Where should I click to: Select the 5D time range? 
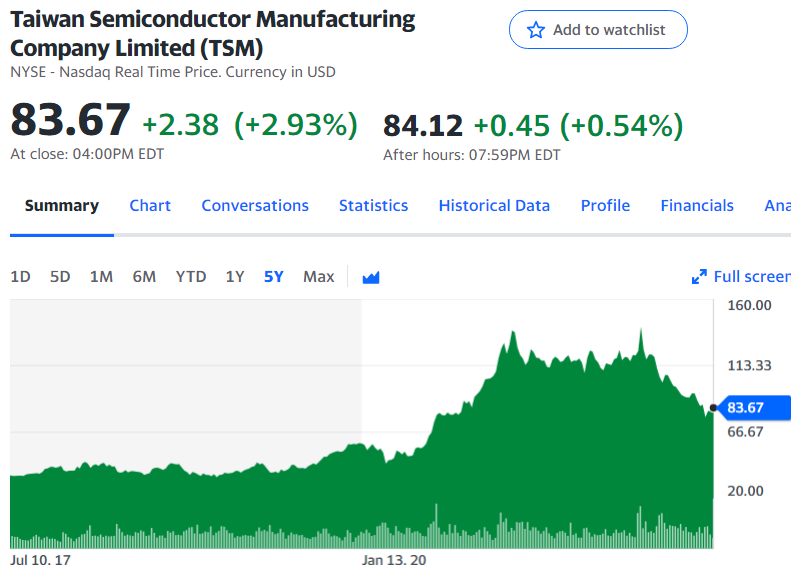coord(60,276)
